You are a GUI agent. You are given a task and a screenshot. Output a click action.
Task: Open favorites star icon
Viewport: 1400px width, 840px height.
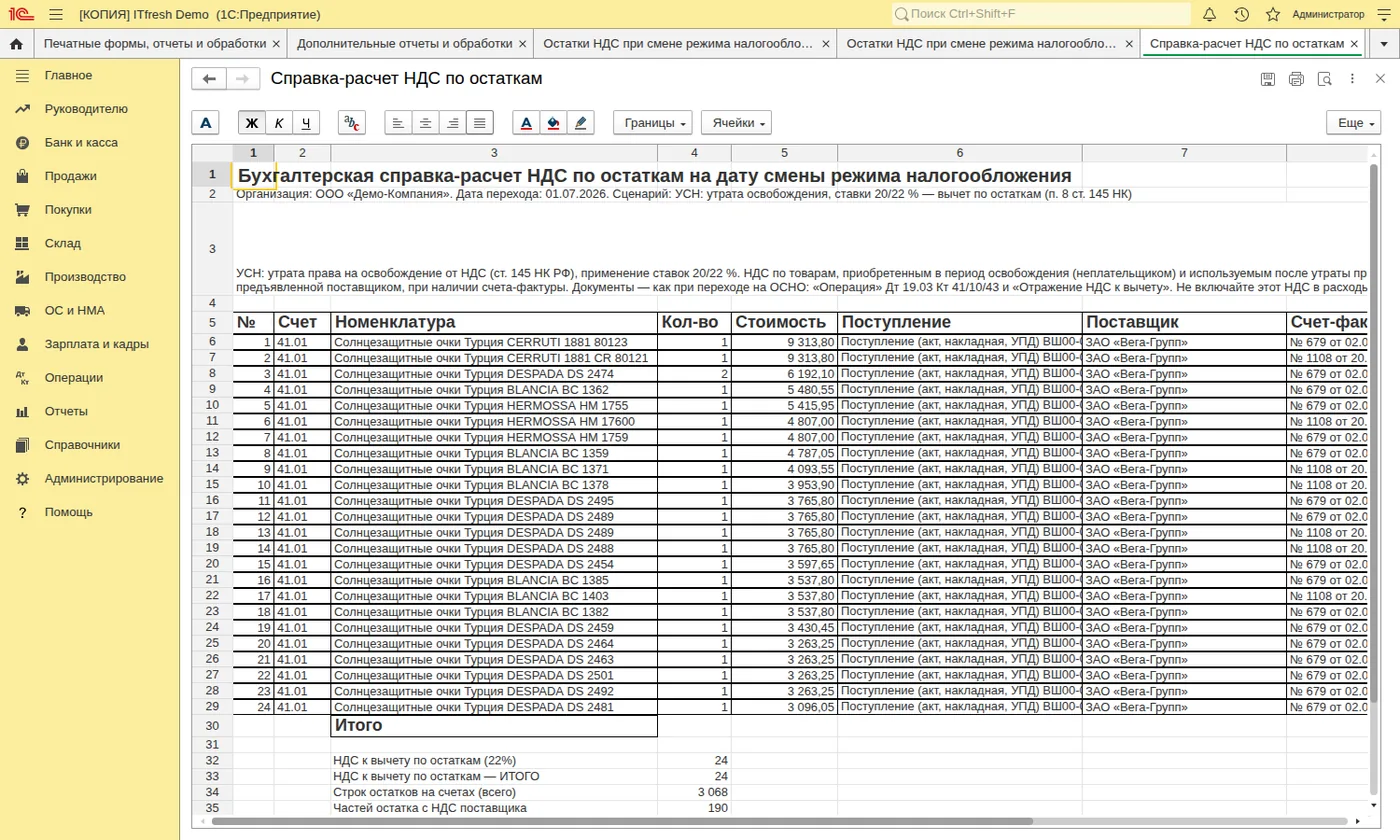(x=1273, y=14)
